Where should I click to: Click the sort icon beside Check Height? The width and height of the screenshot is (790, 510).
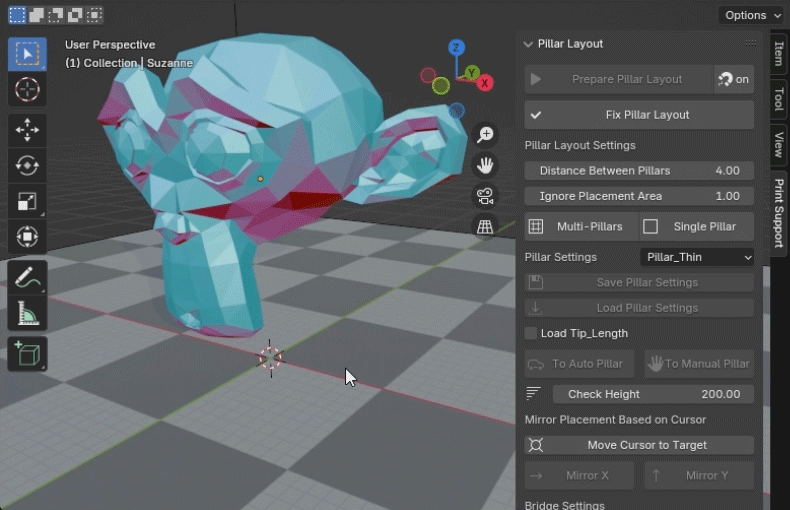(x=534, y=394)
